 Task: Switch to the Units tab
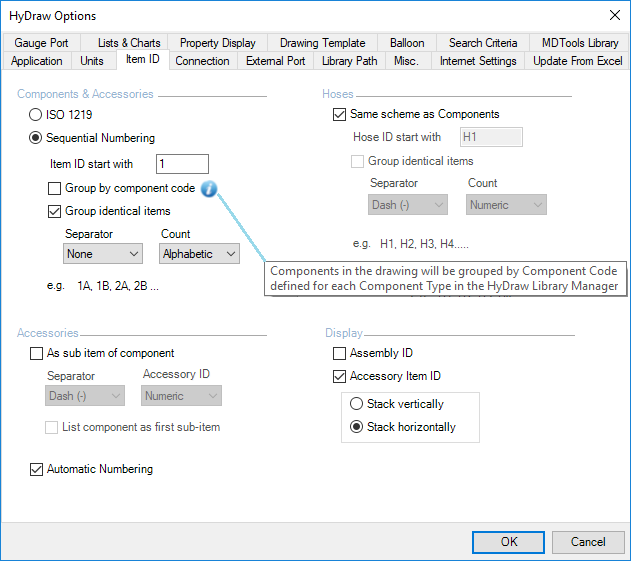pyautogui.click(x=92, y=61)
